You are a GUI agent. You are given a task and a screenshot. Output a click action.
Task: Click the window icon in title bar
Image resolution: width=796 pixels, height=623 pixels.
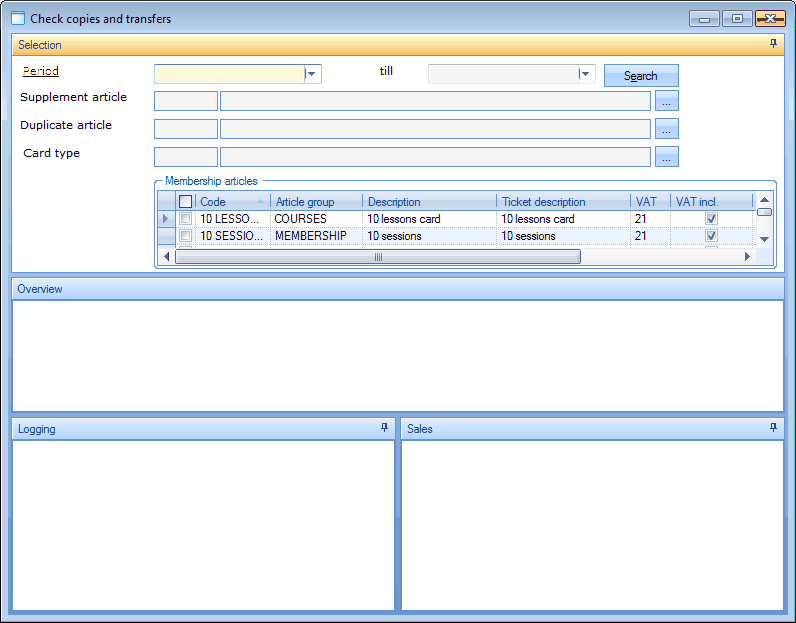17,18
